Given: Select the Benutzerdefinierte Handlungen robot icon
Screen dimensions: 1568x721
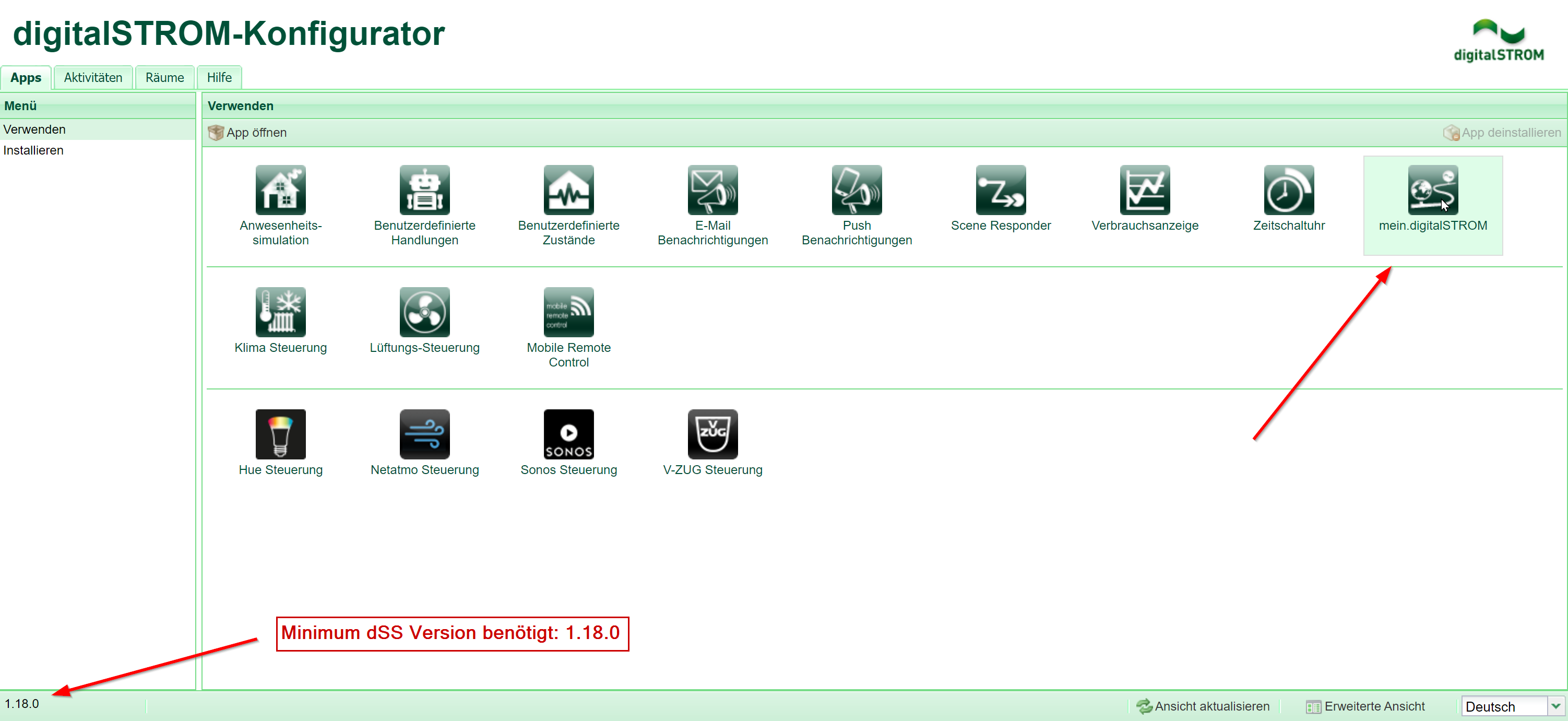Looking at the screenshot, I should coord(424,190).
